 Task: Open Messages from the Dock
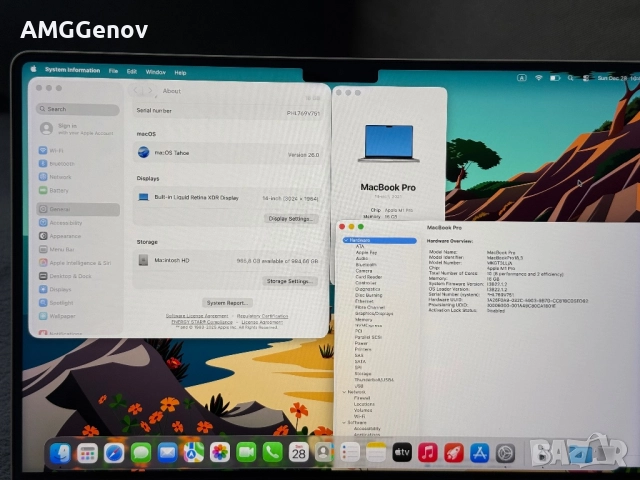point(140,453)
